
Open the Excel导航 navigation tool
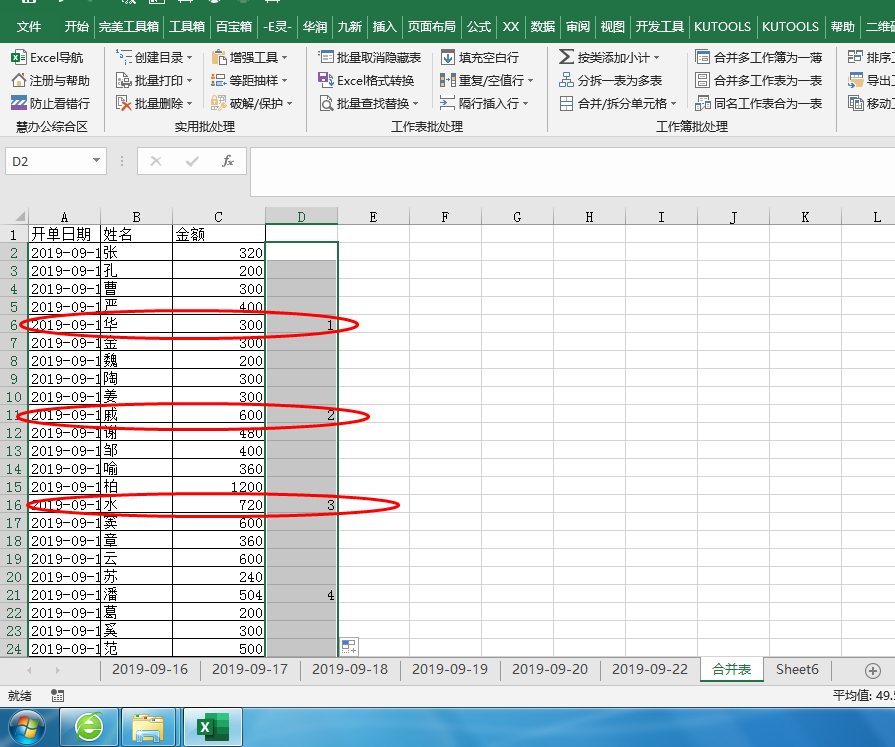point(47,58)
